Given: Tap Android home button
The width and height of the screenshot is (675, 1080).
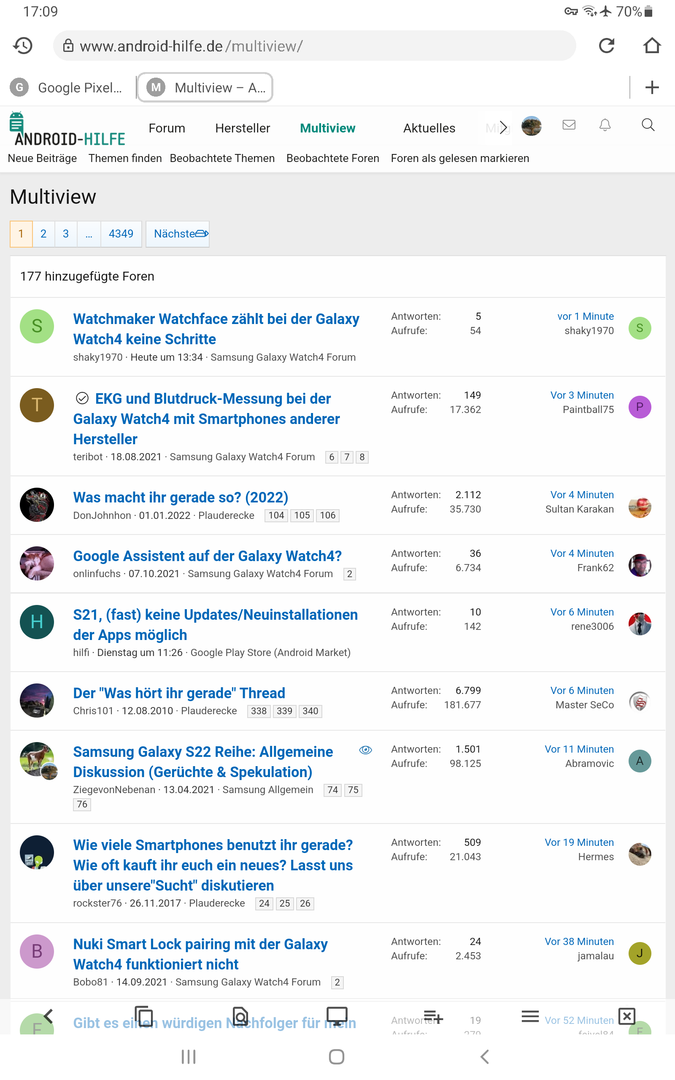Looking at the screenshot, I should click(336, 1057).
